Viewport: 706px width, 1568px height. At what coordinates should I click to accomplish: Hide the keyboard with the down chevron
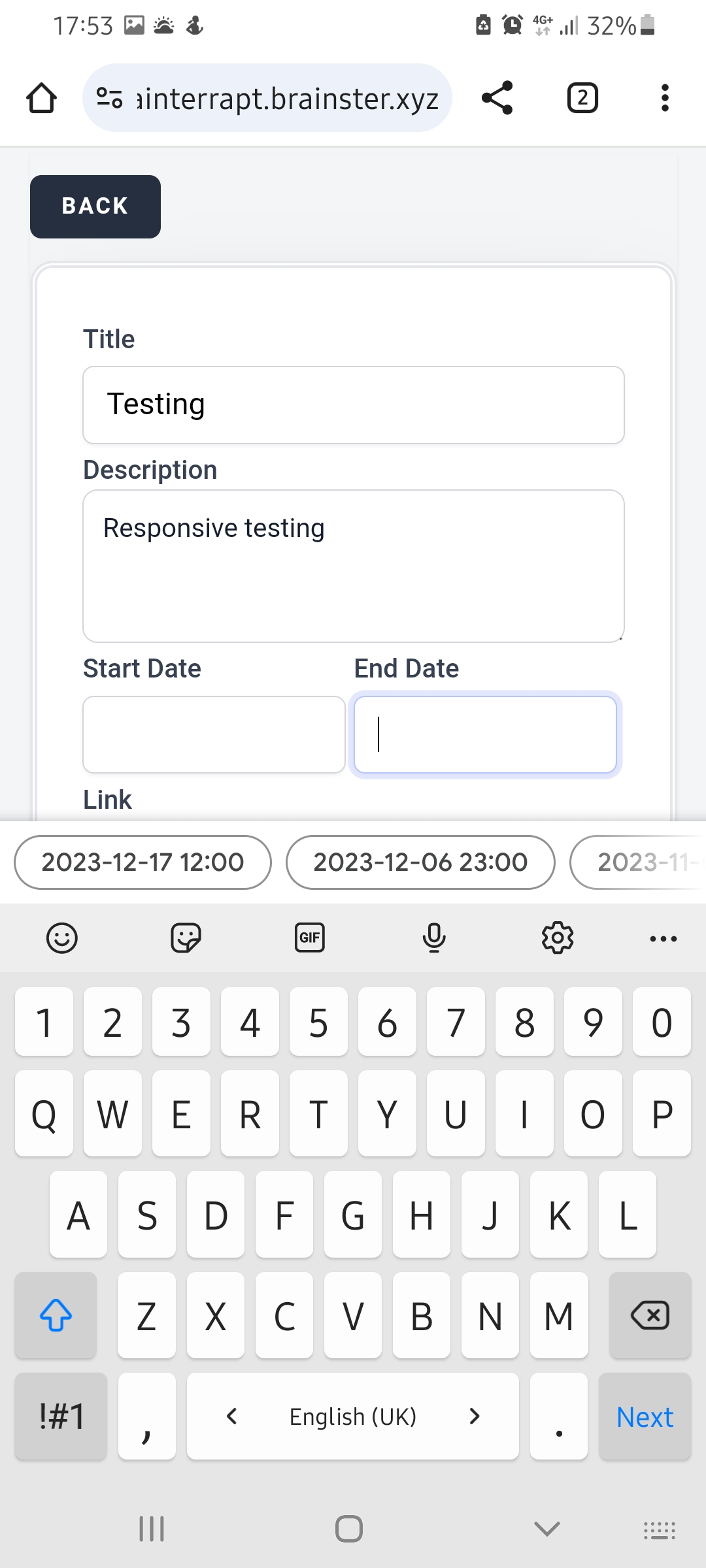pos(546,1529)
